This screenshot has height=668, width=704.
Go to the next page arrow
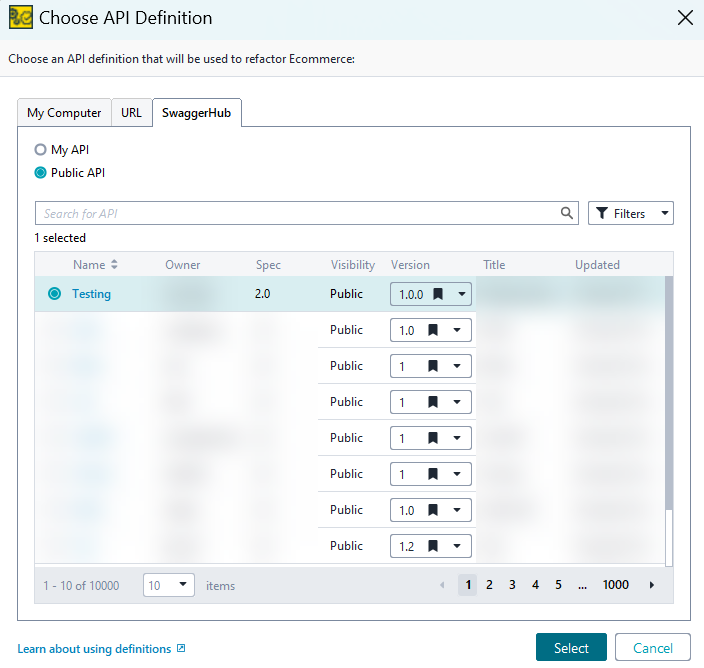tap(652, 585)
